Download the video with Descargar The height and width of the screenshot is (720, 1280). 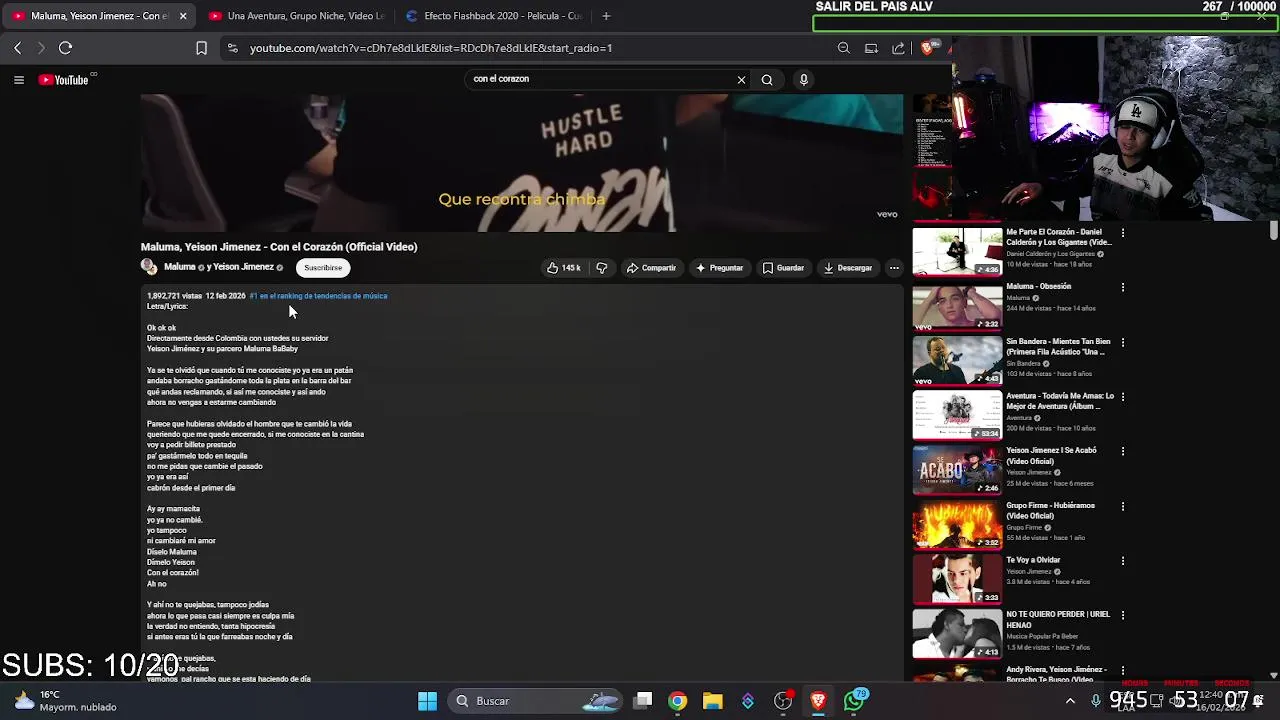[x=848, y=268]
